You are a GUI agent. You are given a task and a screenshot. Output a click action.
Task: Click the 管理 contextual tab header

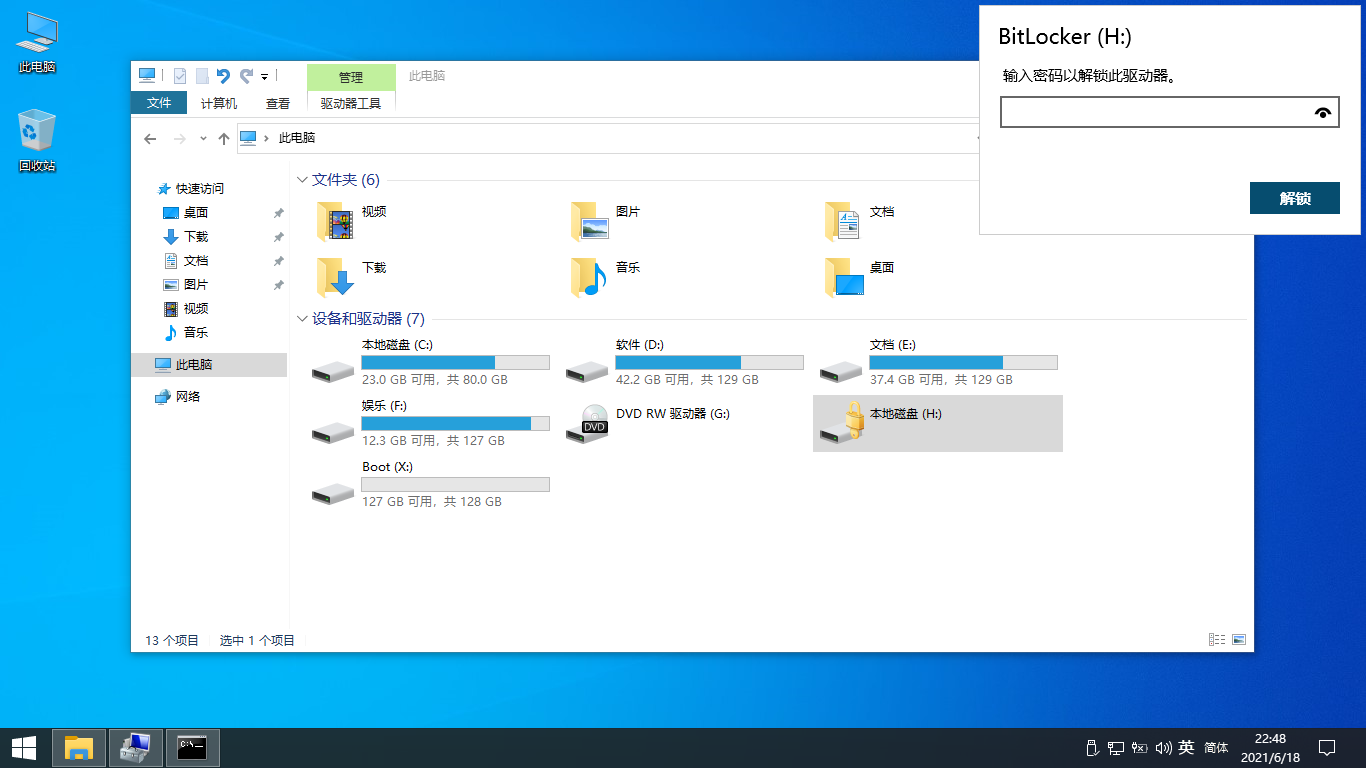(x=351, y=77)
